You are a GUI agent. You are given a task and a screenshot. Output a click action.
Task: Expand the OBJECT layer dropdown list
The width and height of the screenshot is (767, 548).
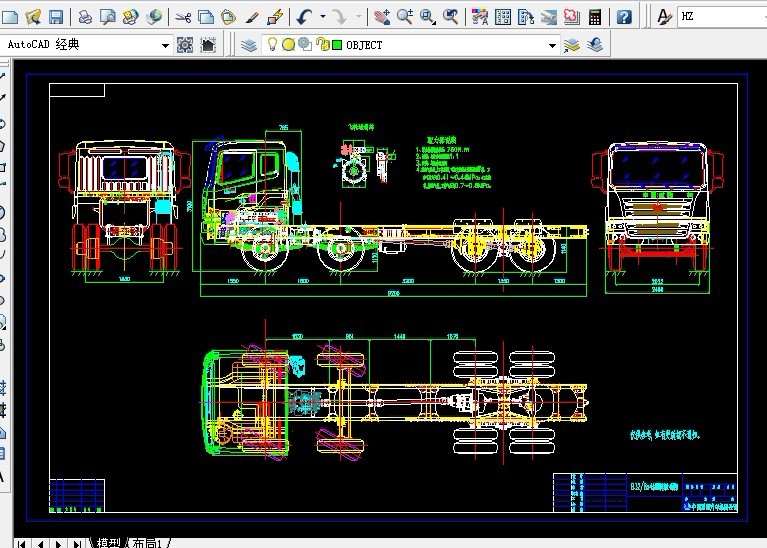(x=552, y=45)
